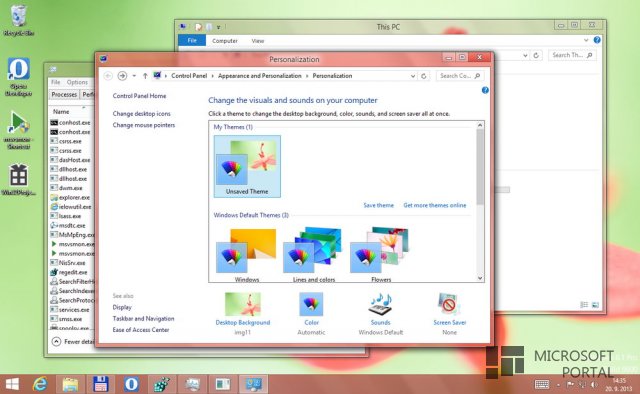This screenshot has height=394, width=640.
Task: Select the Flowers theme
Action: coord(381,255)
